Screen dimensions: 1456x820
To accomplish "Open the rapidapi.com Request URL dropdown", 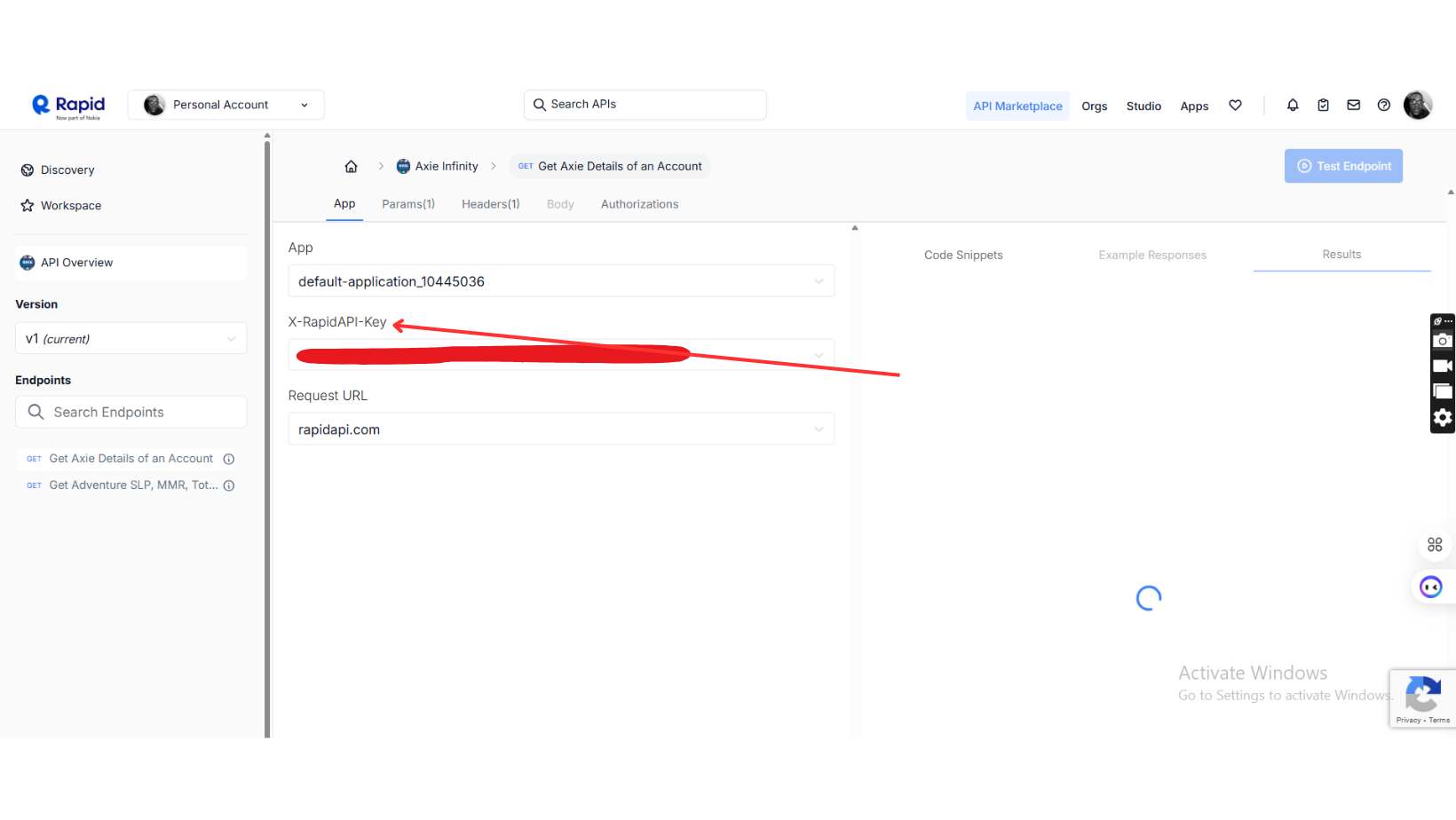I will (561, 429).
